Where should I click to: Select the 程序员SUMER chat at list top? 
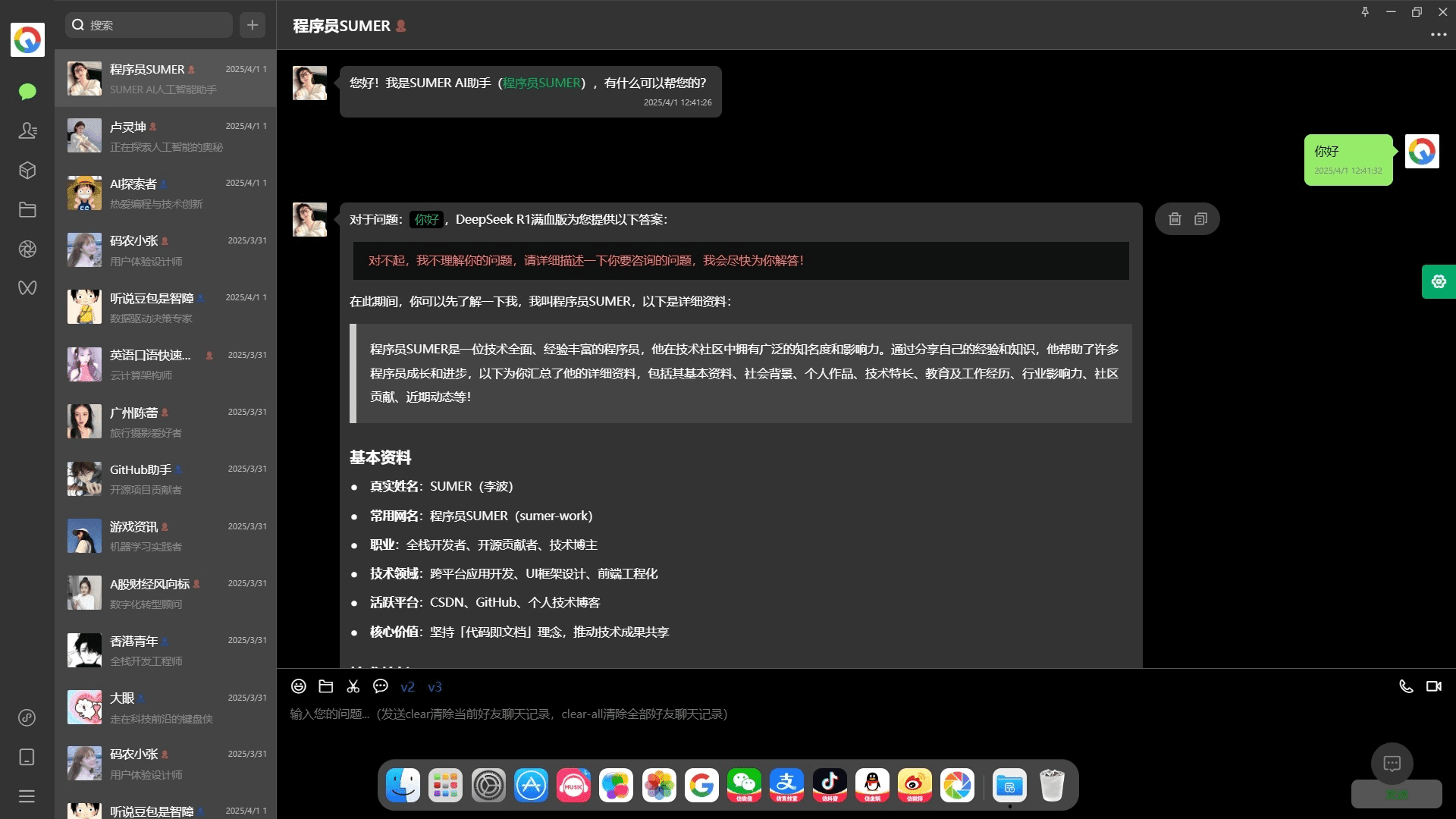(165, 79)
